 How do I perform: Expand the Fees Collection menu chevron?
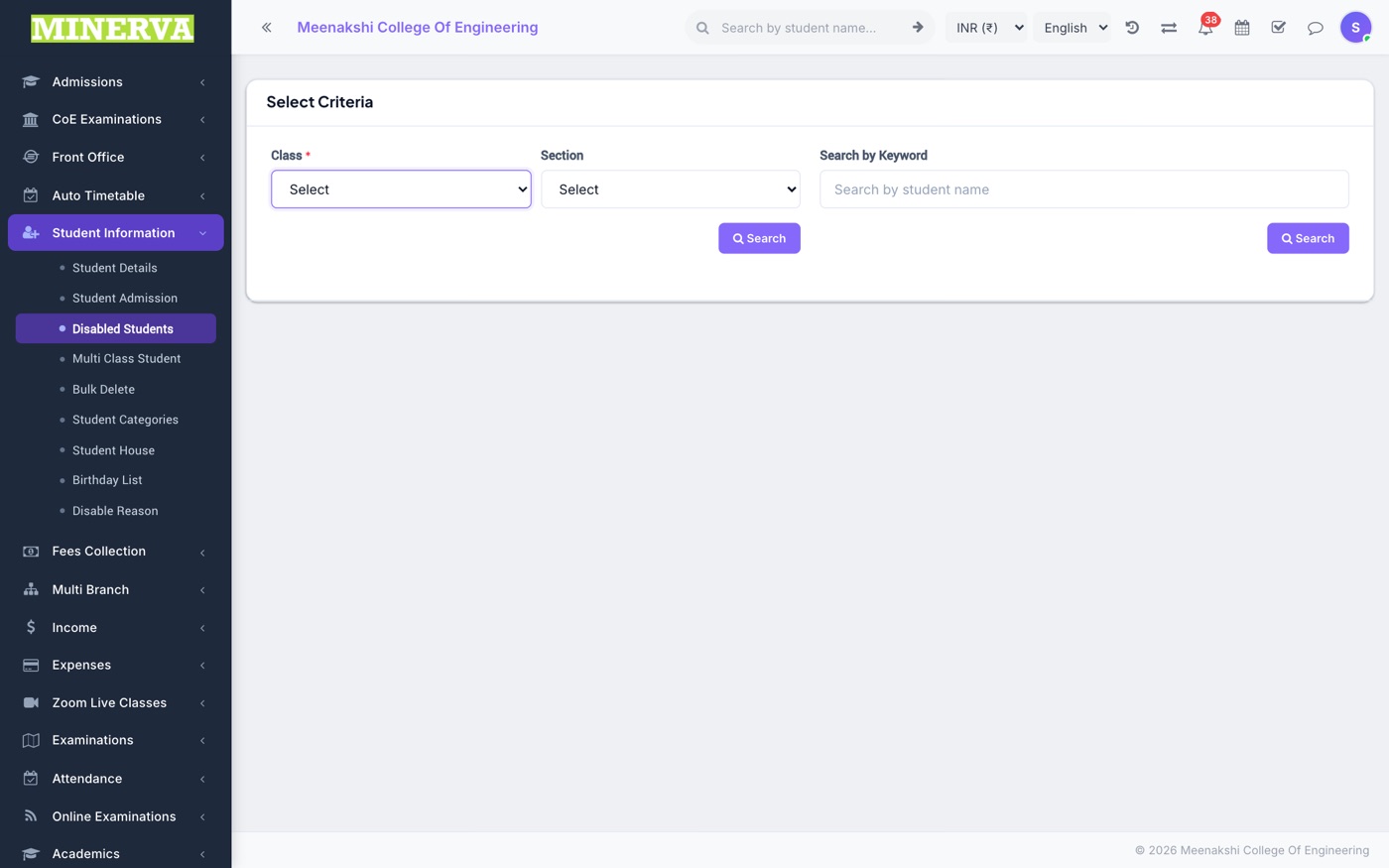(x=202, y=553)
